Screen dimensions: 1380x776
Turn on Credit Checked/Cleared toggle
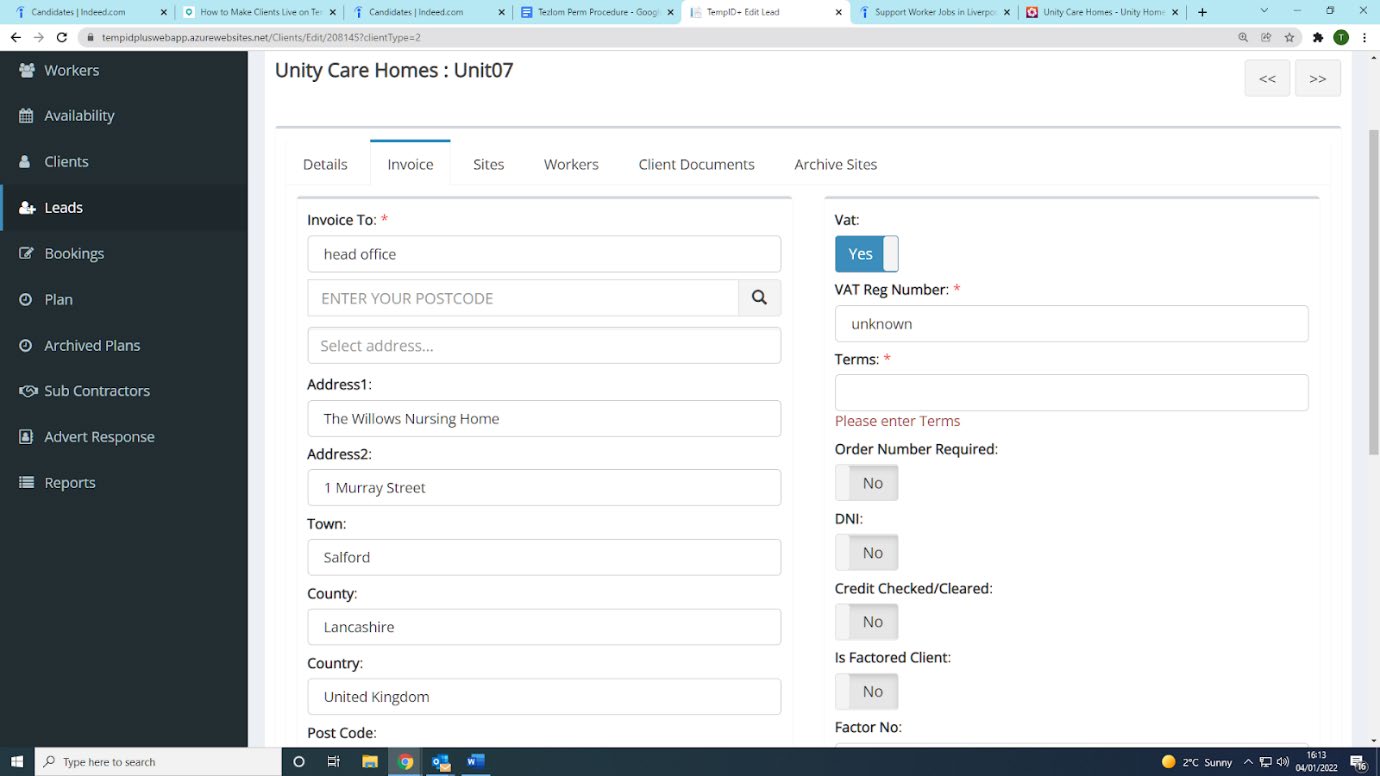tap(866, 622)
